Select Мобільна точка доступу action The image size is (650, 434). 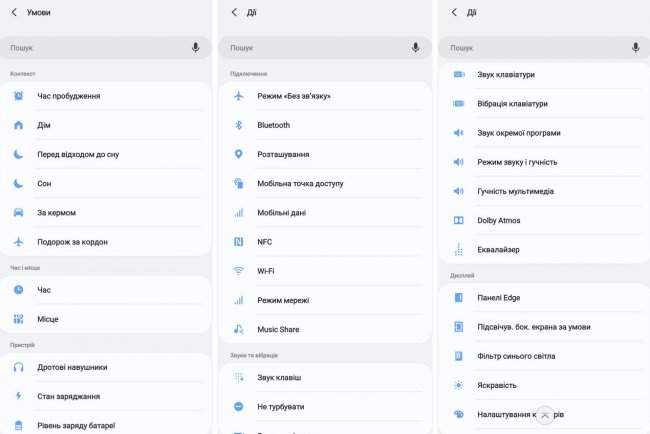tap(300, 184)
